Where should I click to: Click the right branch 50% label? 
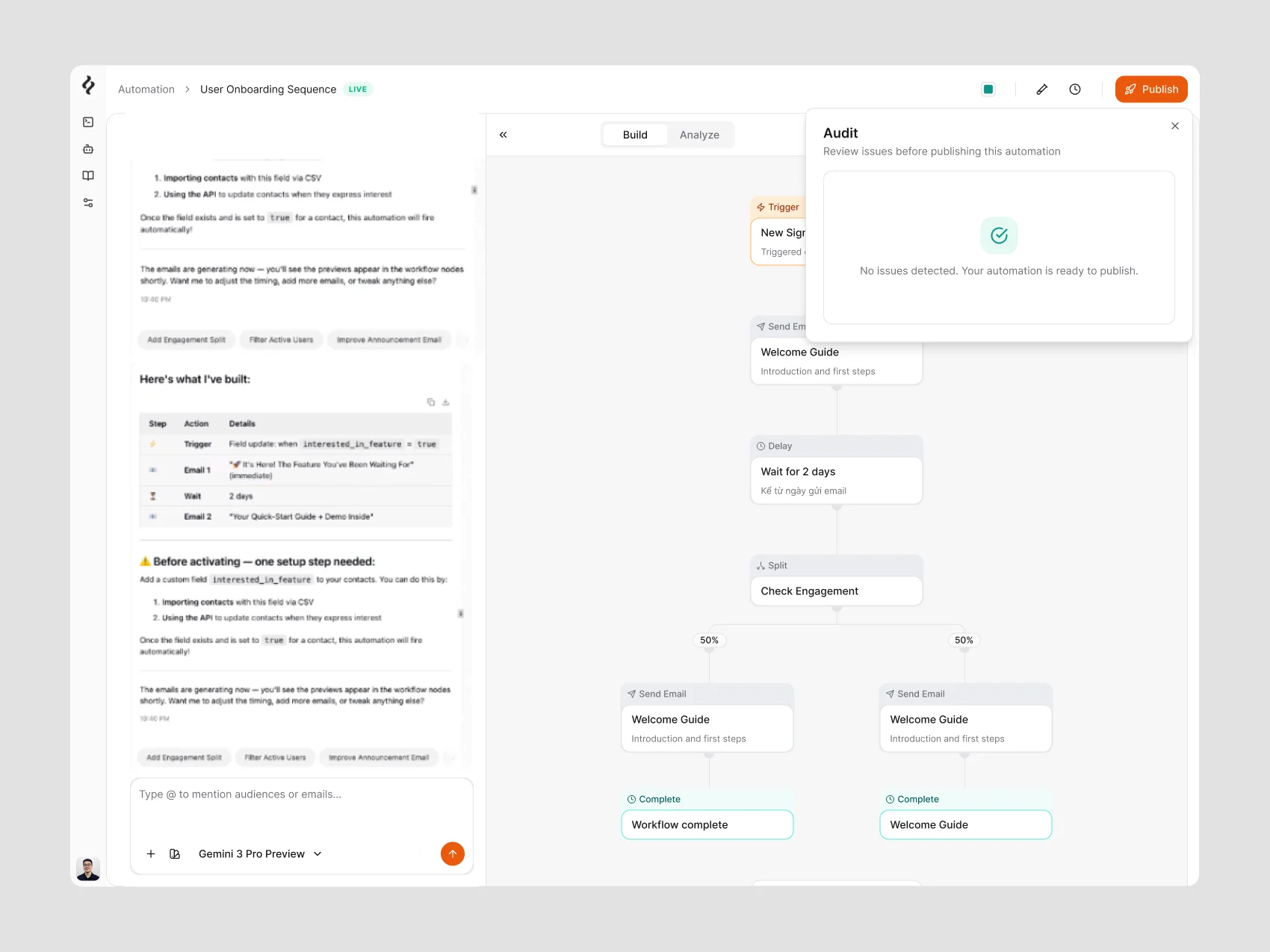(x=964, y=641)
